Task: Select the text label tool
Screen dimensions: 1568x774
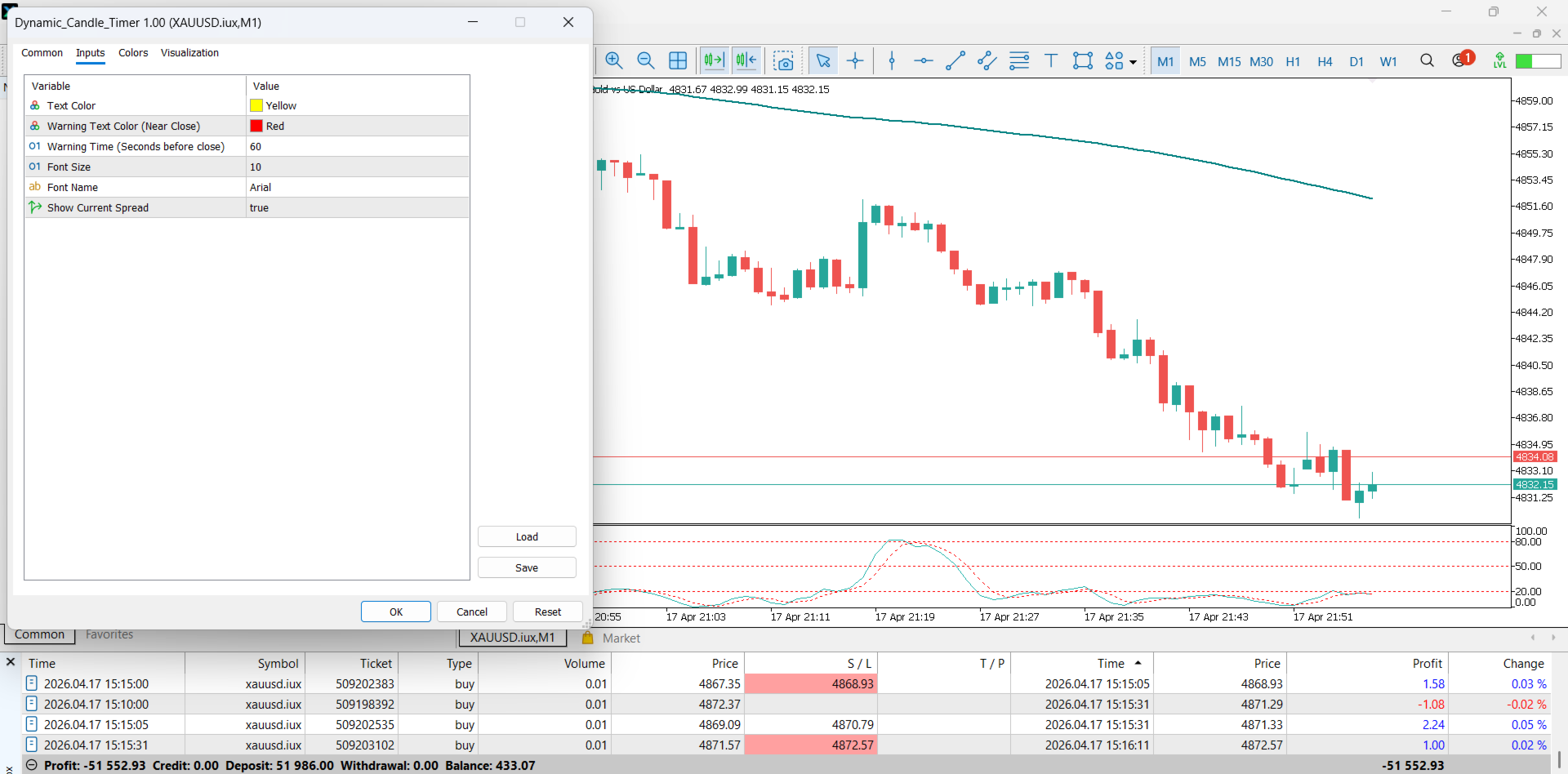Action: pyautogui.click(x=1051, y=60)
